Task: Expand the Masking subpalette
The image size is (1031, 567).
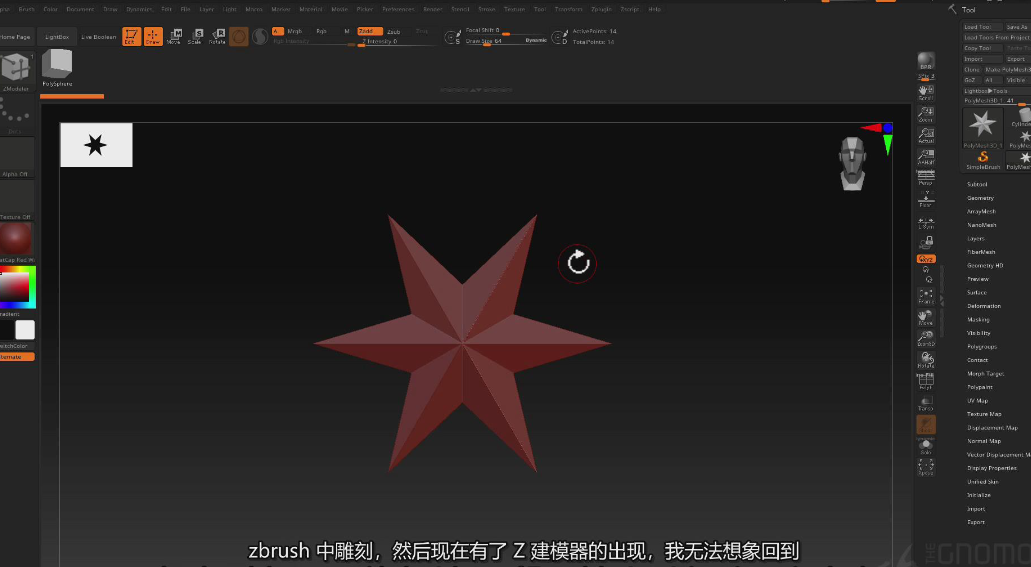Action: pos(978,319)
